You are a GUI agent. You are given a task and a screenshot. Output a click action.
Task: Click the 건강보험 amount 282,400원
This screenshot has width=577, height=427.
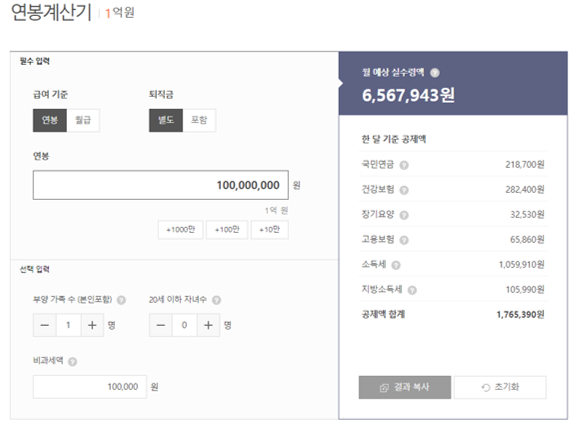(525, 190)
